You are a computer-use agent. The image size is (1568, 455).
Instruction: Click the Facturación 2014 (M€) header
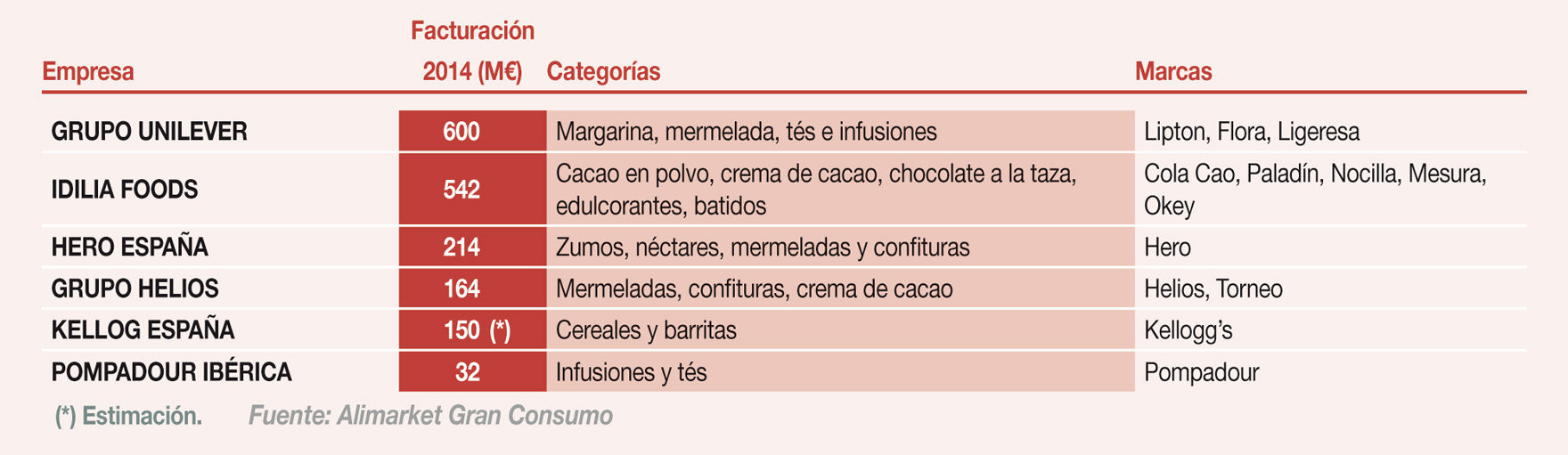coord(472,52)
